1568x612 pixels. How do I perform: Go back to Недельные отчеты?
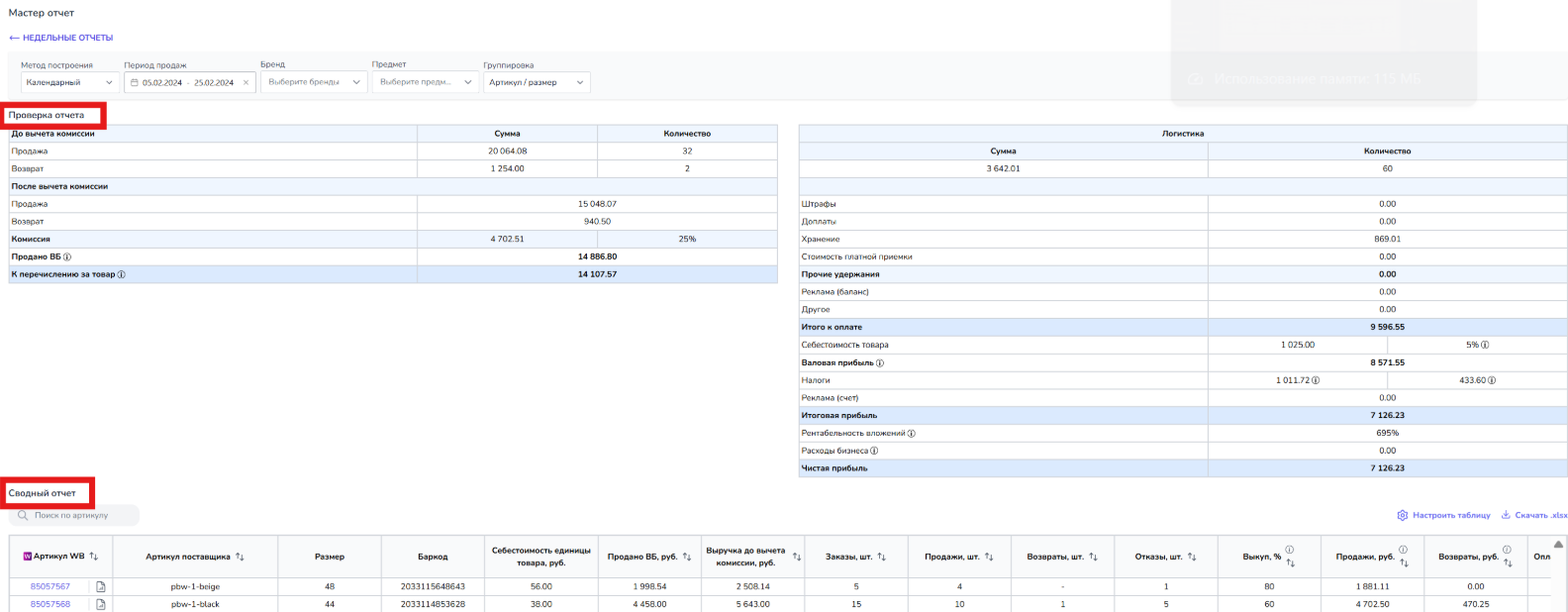click(61, 38)
